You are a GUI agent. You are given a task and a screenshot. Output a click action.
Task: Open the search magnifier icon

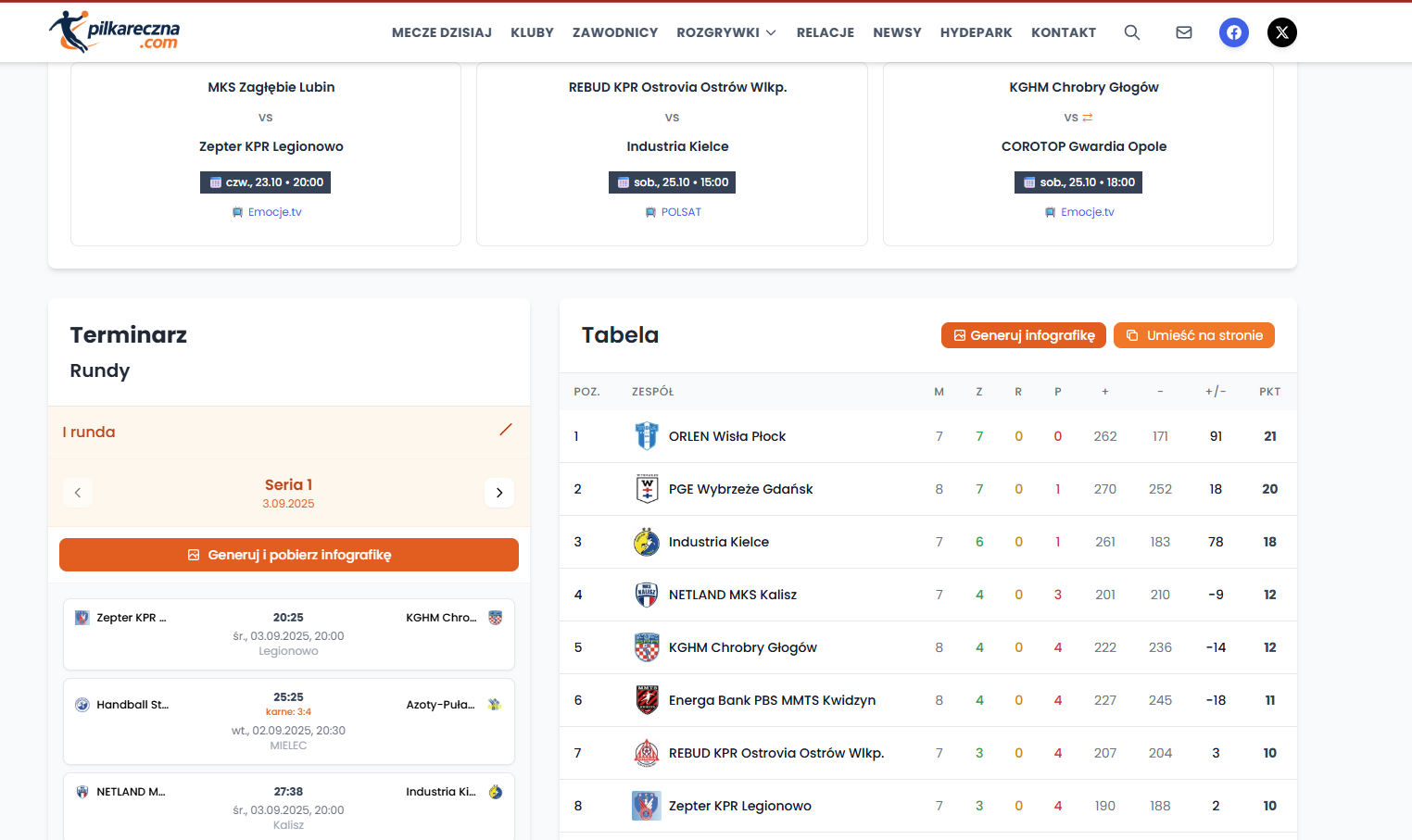pos(1131,32)
